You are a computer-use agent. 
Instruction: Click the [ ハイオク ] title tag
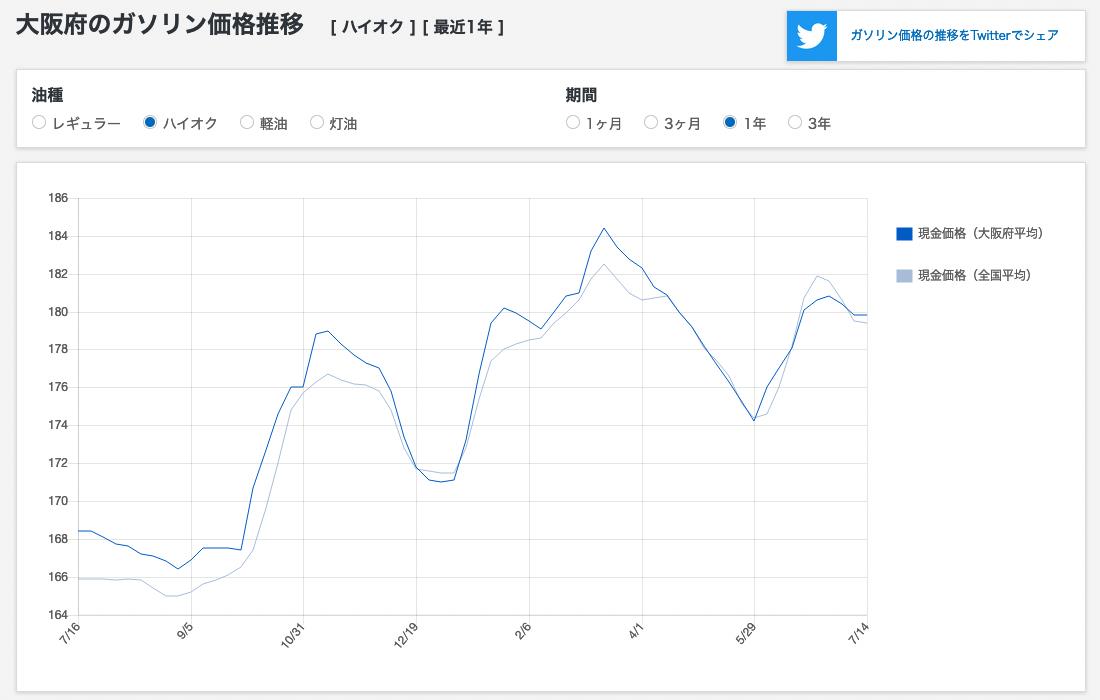(373, 27)
